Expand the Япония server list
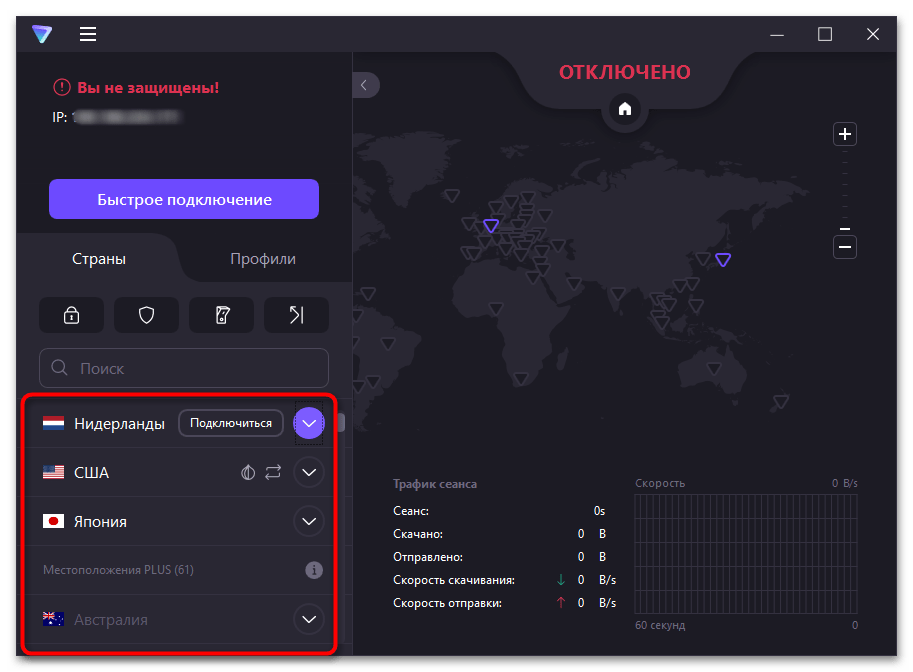Image resolution: width=913 pixels, height=672 pixels. point(309,521)
